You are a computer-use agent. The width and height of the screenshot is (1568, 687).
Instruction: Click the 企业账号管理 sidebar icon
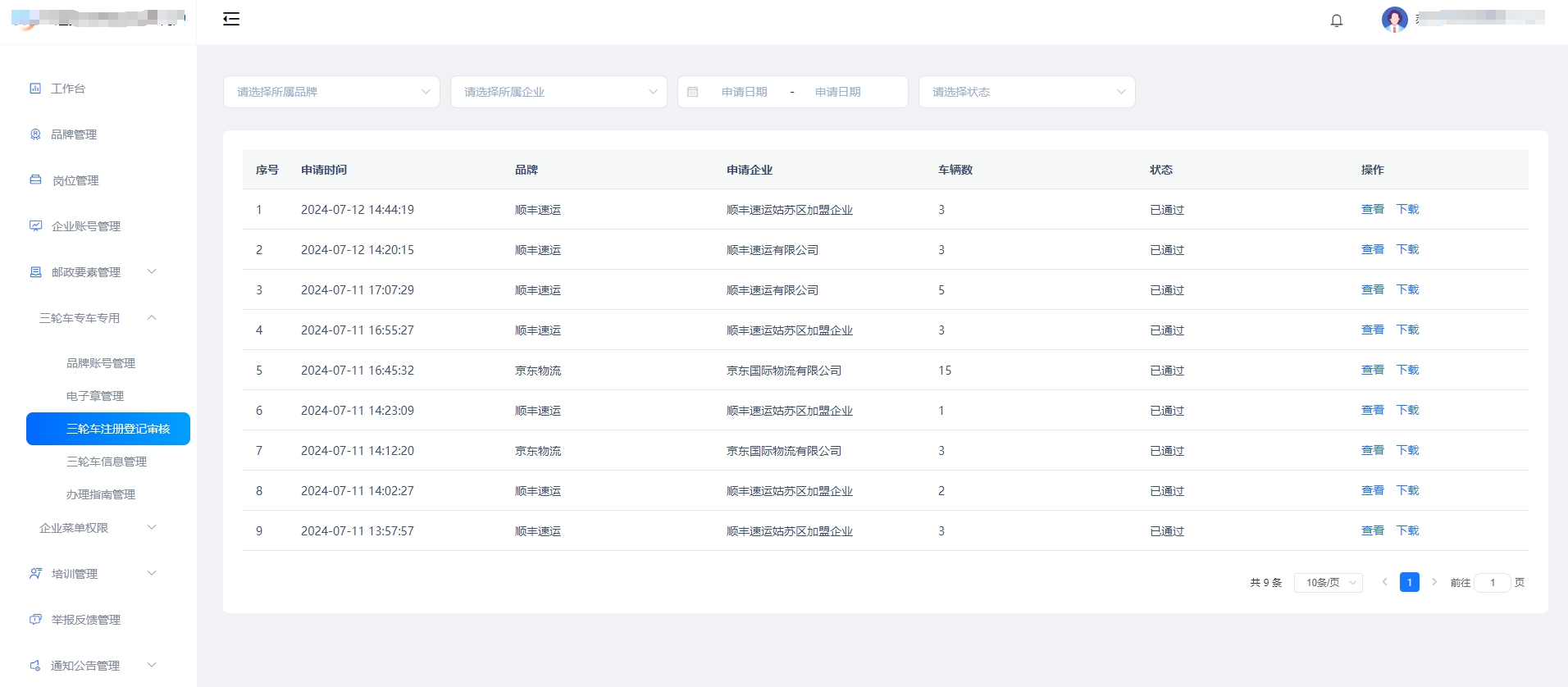point(35,226)
